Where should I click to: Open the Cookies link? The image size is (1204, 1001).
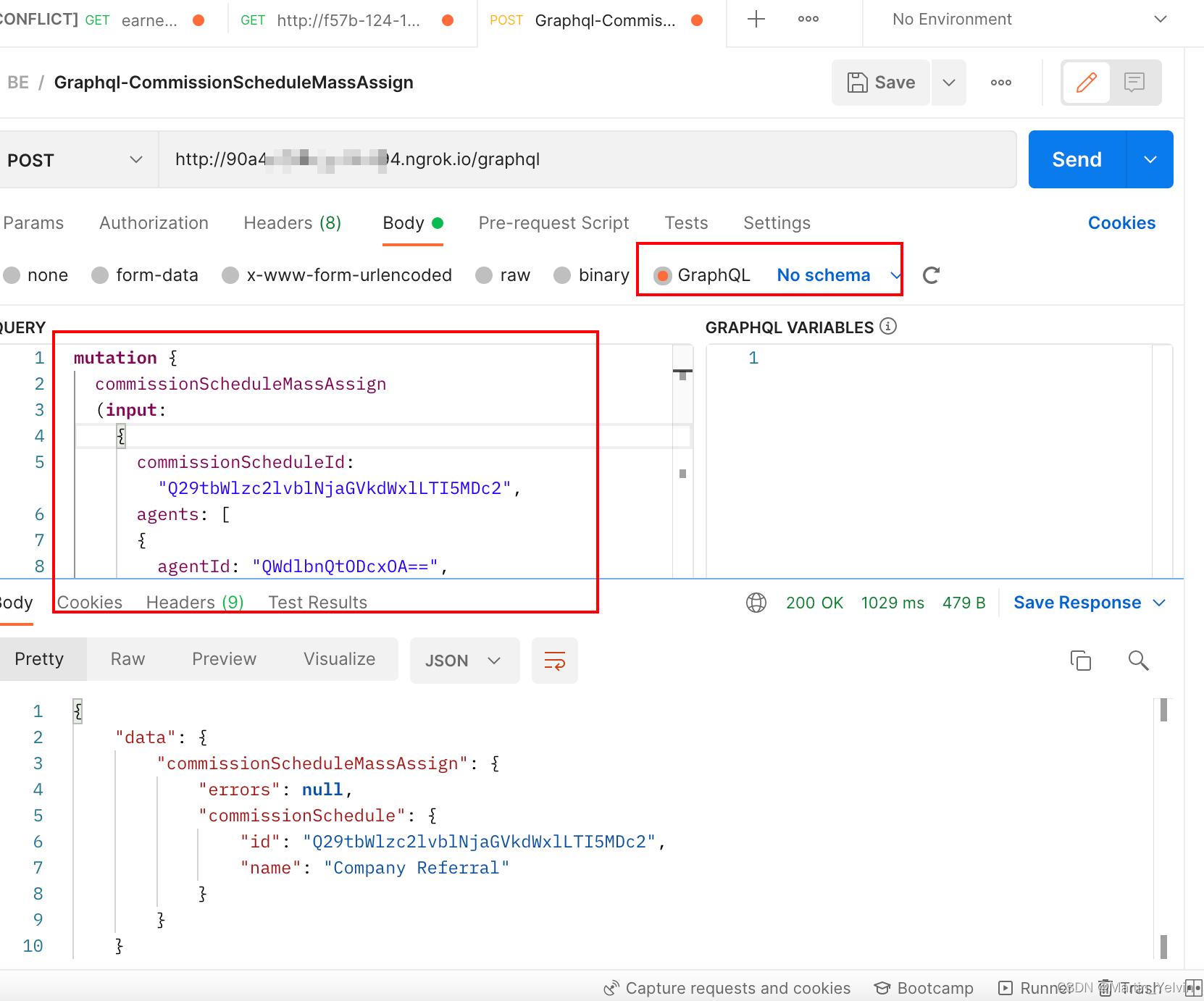(x=1121, y=223)
